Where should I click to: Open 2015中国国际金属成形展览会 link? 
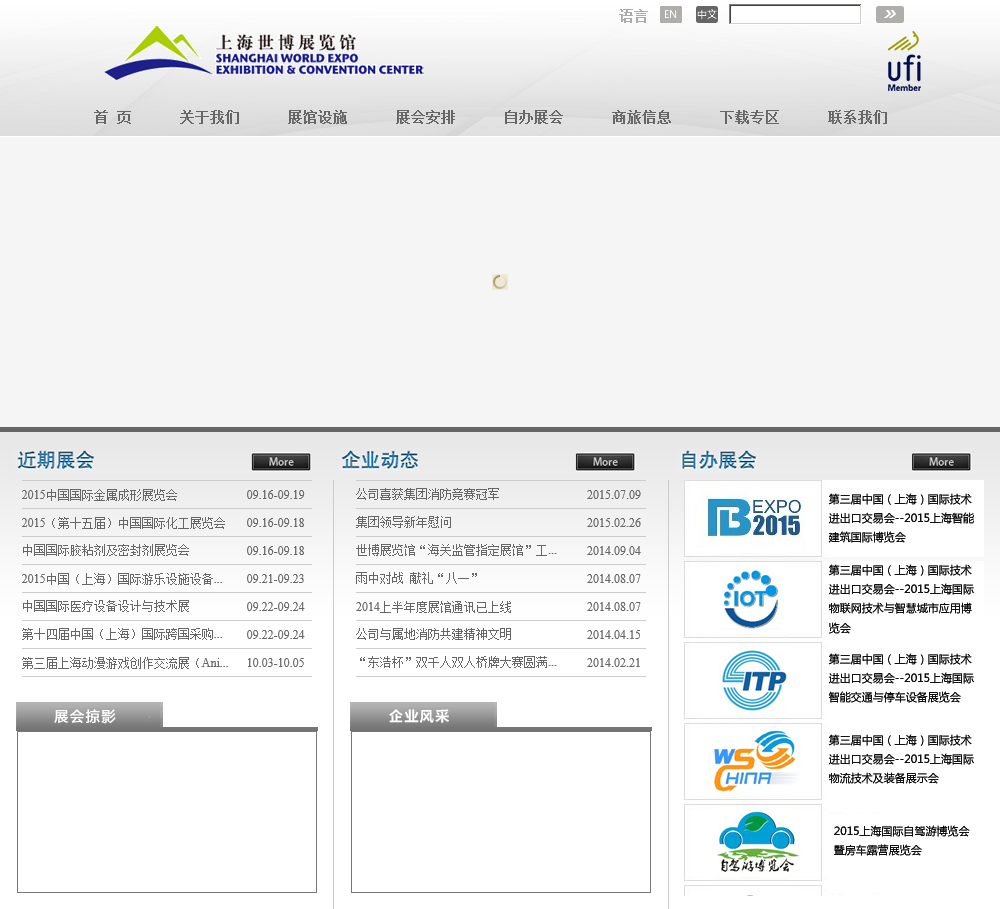click(99, 495)
